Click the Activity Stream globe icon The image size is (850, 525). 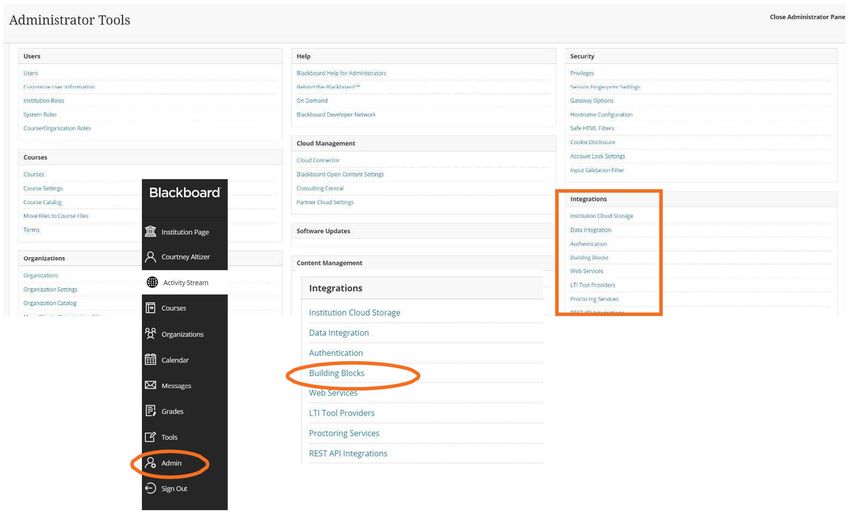coord(152,282)
